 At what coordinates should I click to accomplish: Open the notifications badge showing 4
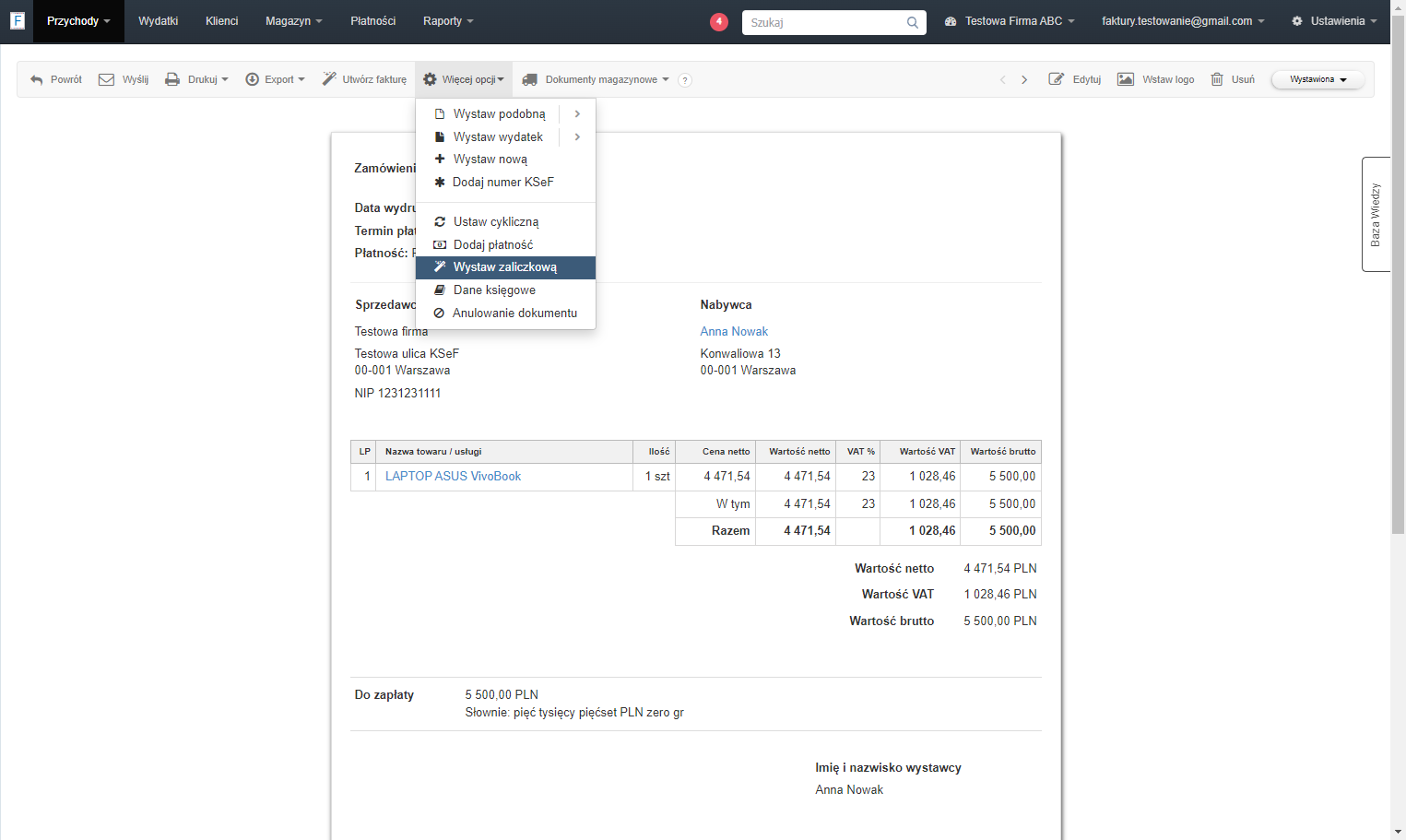[719, 21]
